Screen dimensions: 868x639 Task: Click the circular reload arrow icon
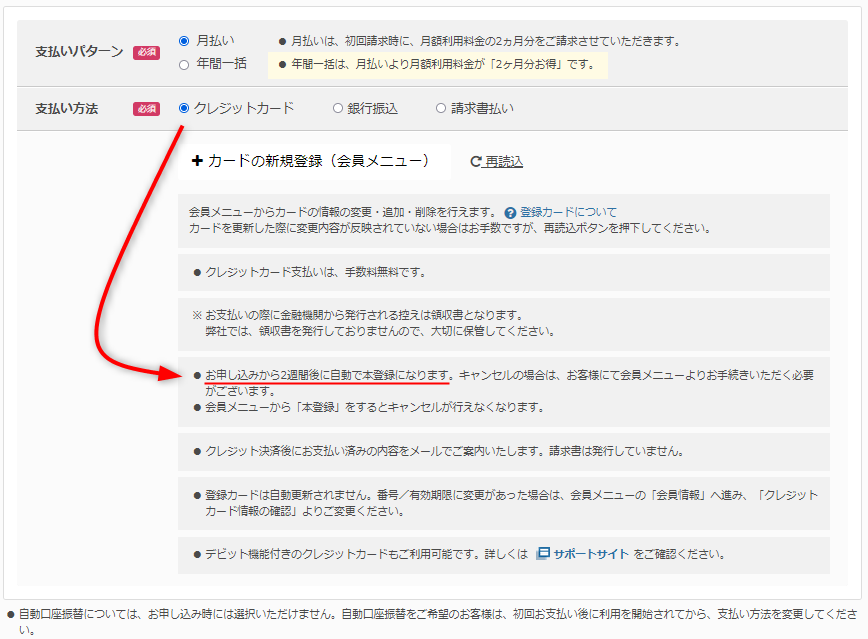tap(476, 162)
